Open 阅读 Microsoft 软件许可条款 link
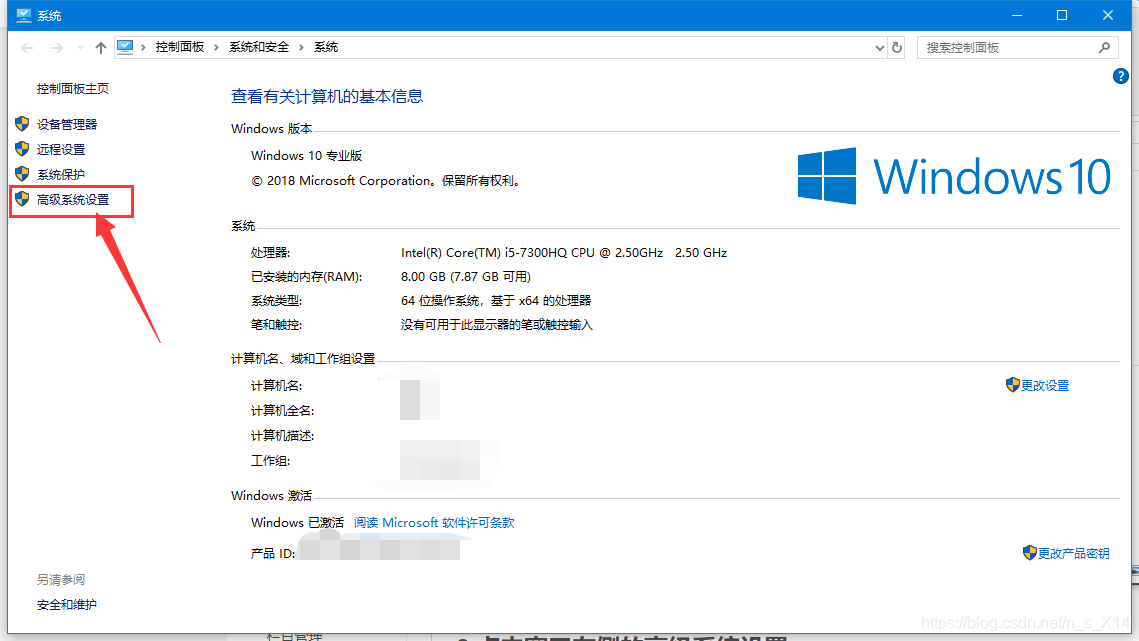Viewport: 1139px width, 641px height. click(x=434, y=523)
